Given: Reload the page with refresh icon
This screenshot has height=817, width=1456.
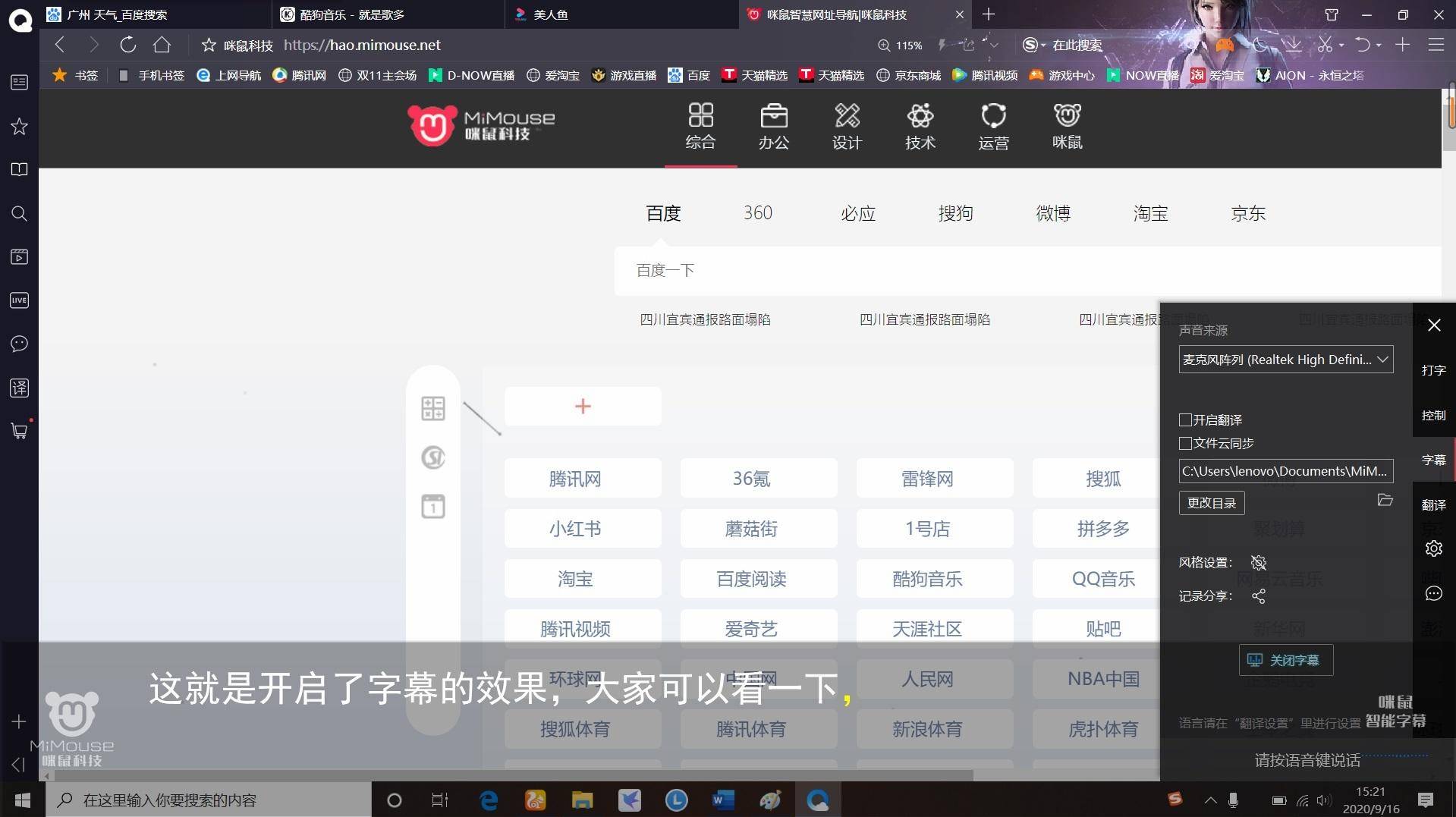Looking at the screenshot, I should [x=127, y=45].
